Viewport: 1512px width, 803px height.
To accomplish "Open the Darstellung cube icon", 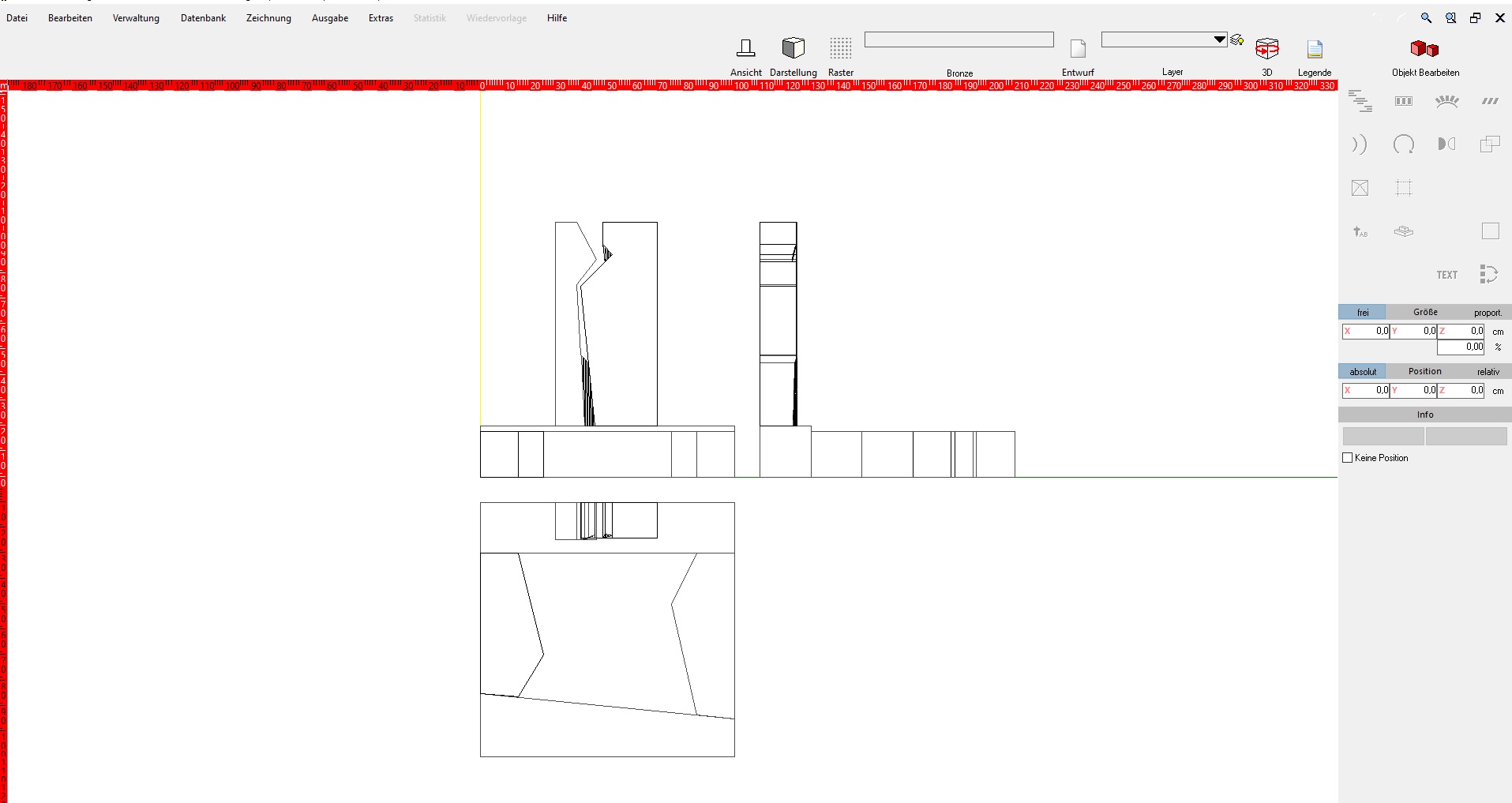I will [793, 48].
